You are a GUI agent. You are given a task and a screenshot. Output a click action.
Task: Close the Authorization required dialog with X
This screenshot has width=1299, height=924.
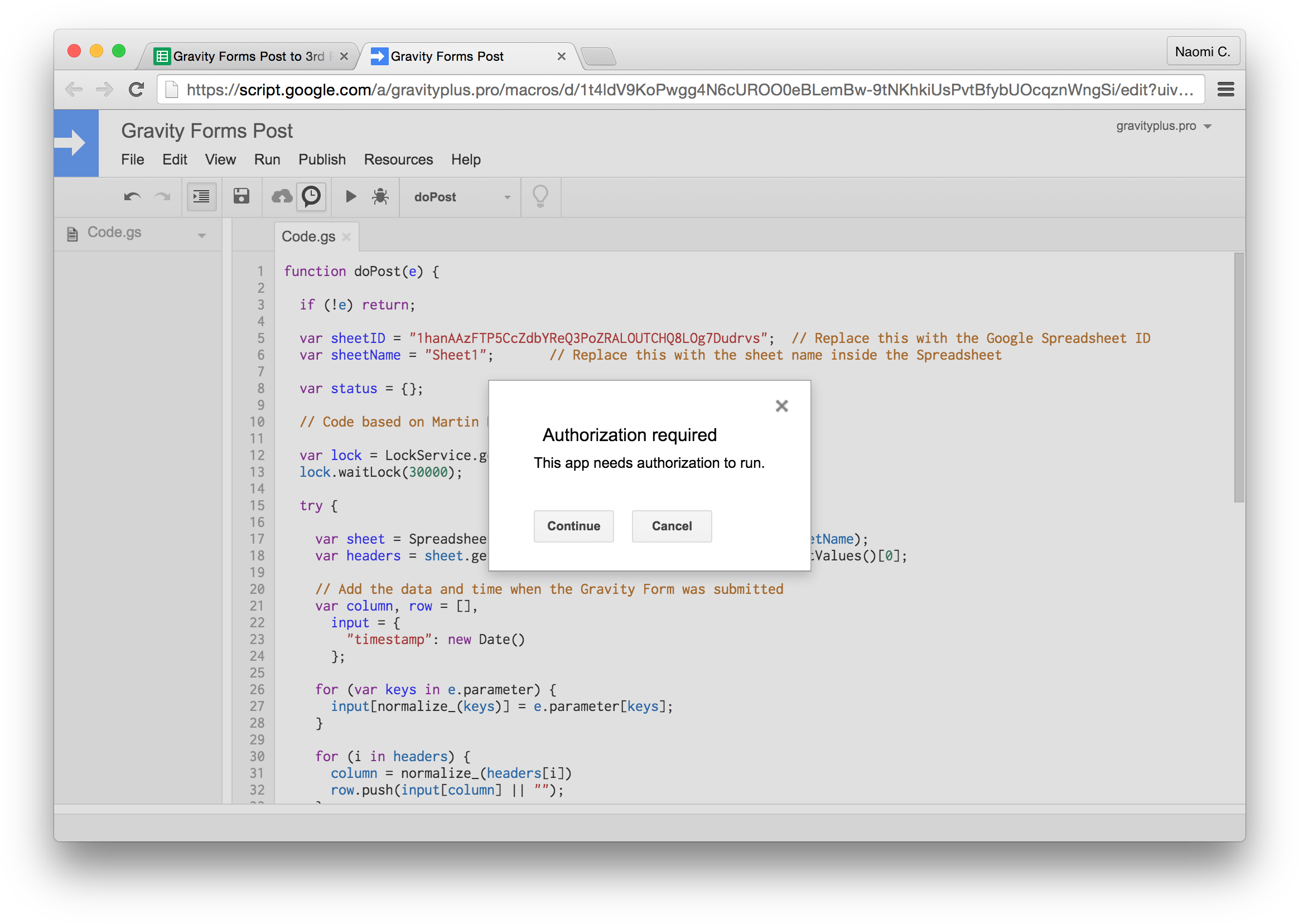[781, 405]
